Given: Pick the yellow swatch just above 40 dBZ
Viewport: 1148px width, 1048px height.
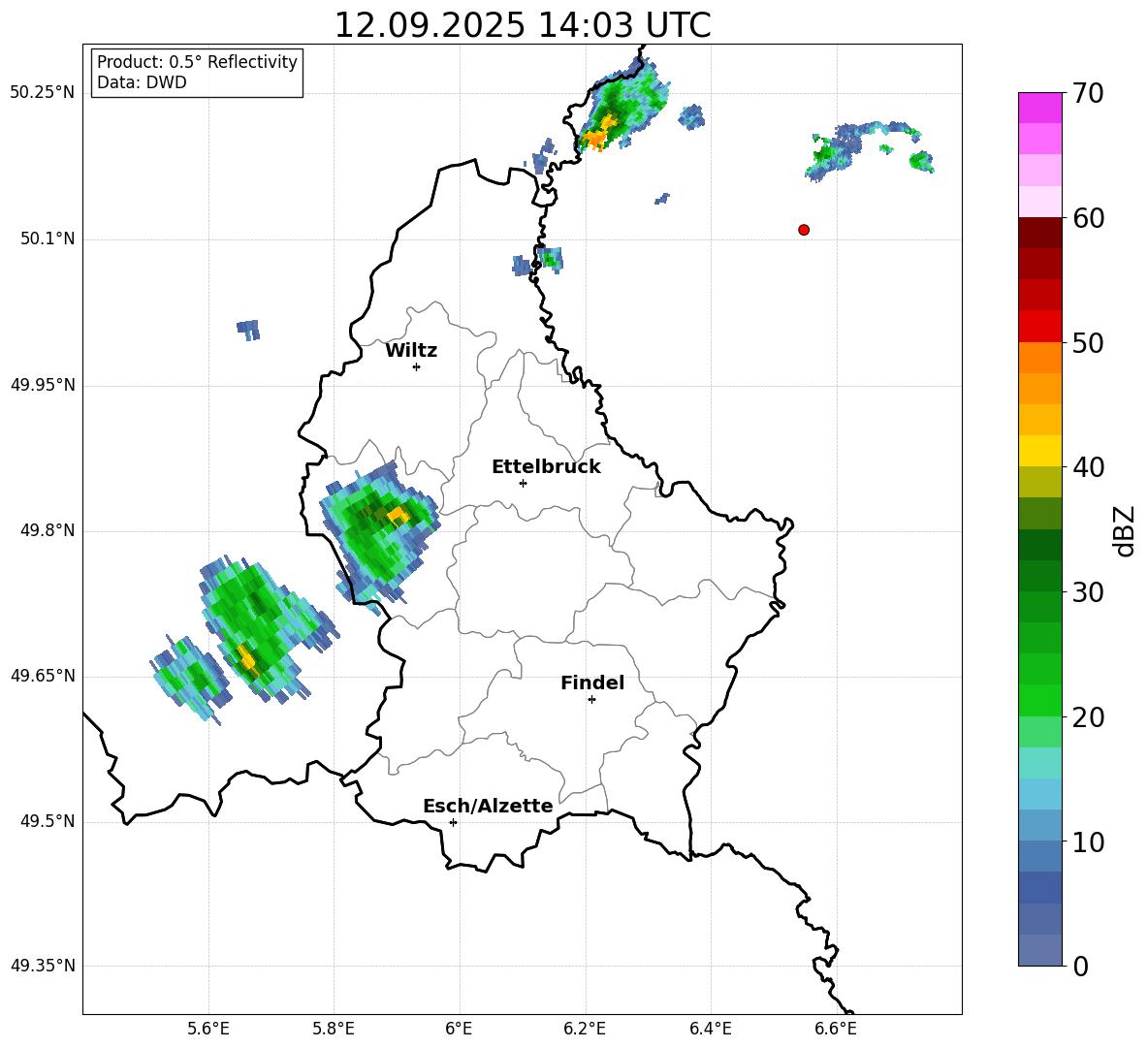Looking at the screenshot, I should [1039, 451].
